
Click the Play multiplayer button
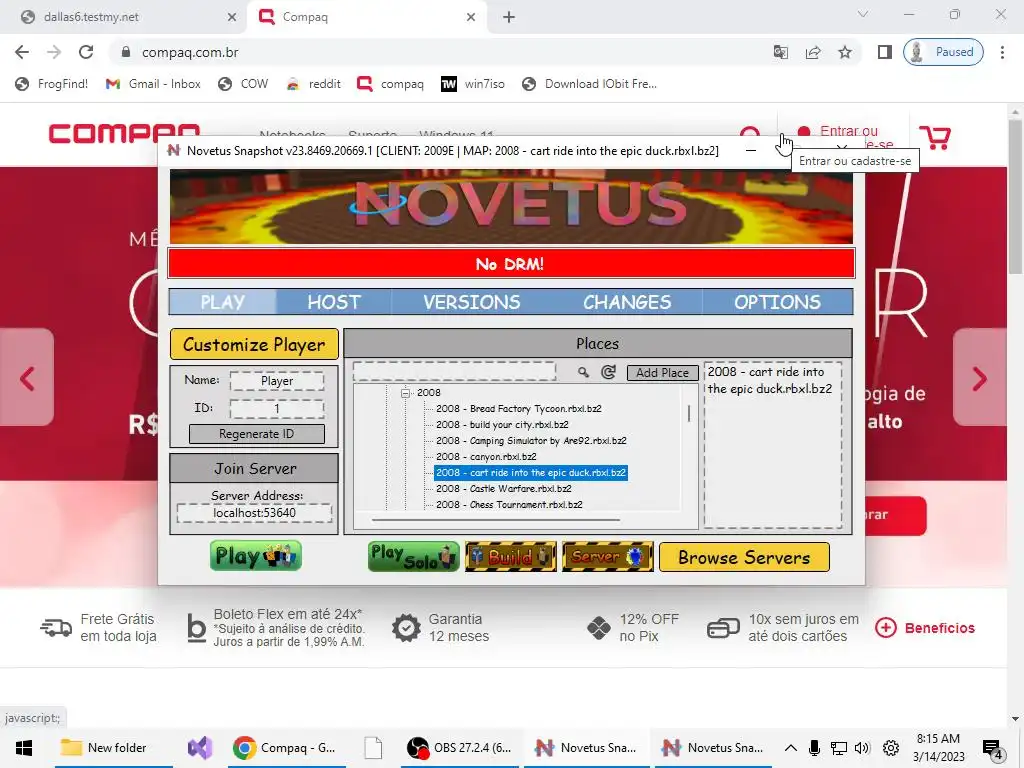[x=256, y=556]
